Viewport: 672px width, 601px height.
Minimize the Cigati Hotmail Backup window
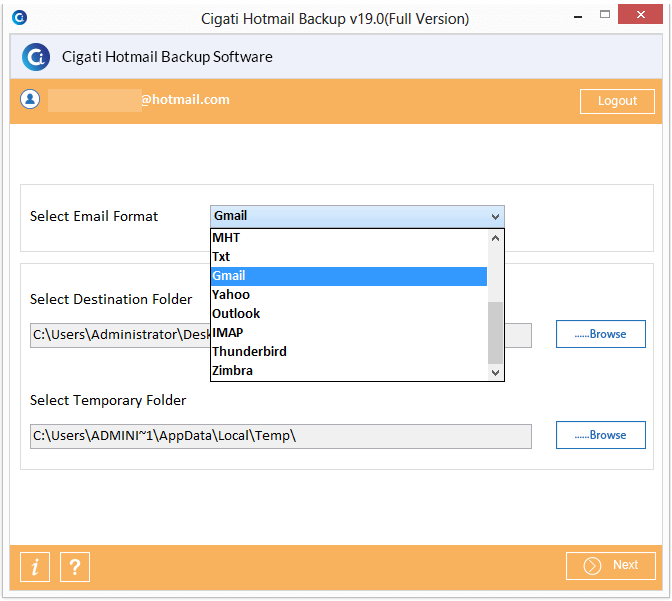[578, 16]
